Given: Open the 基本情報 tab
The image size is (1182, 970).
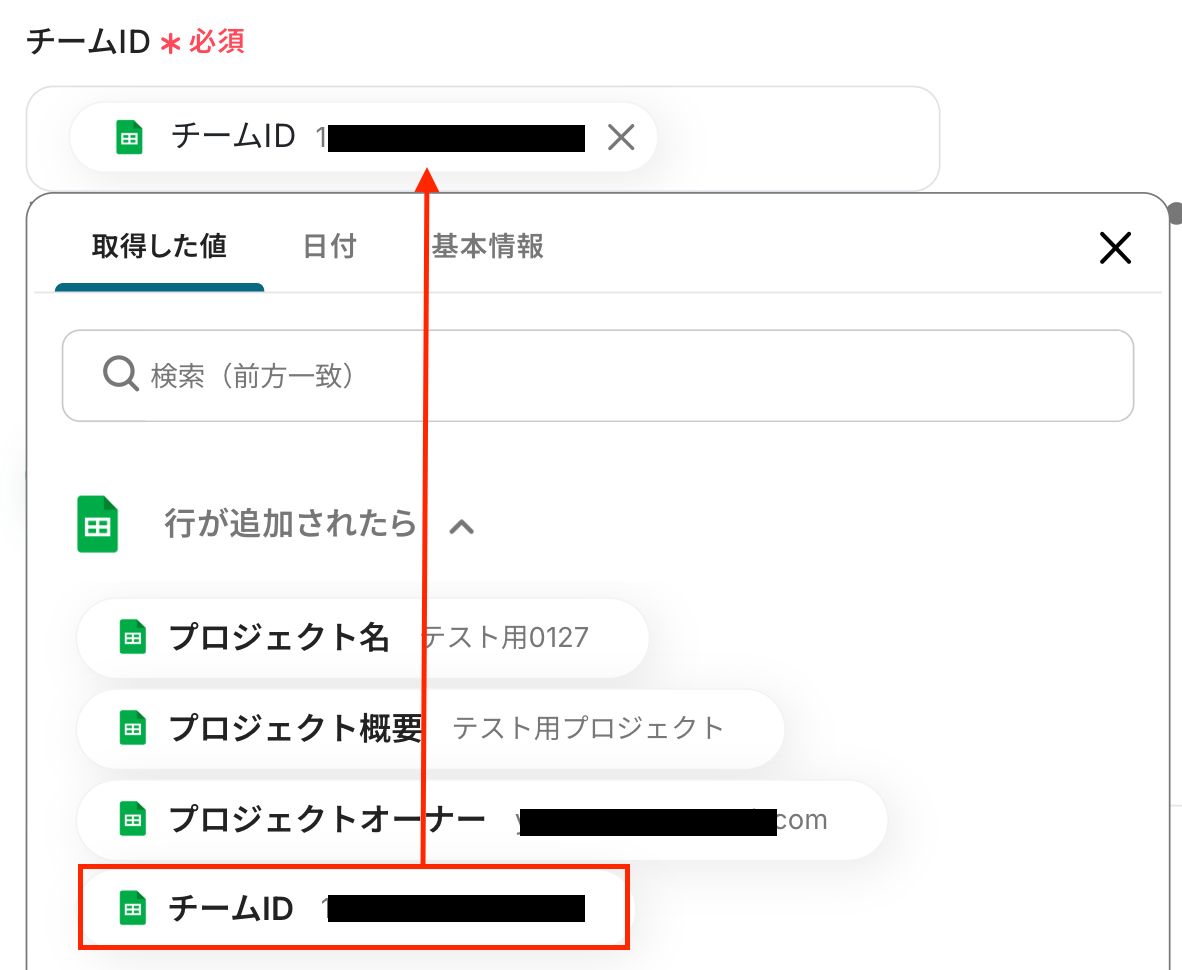Looking at the screenshot, I should (487, 246).
